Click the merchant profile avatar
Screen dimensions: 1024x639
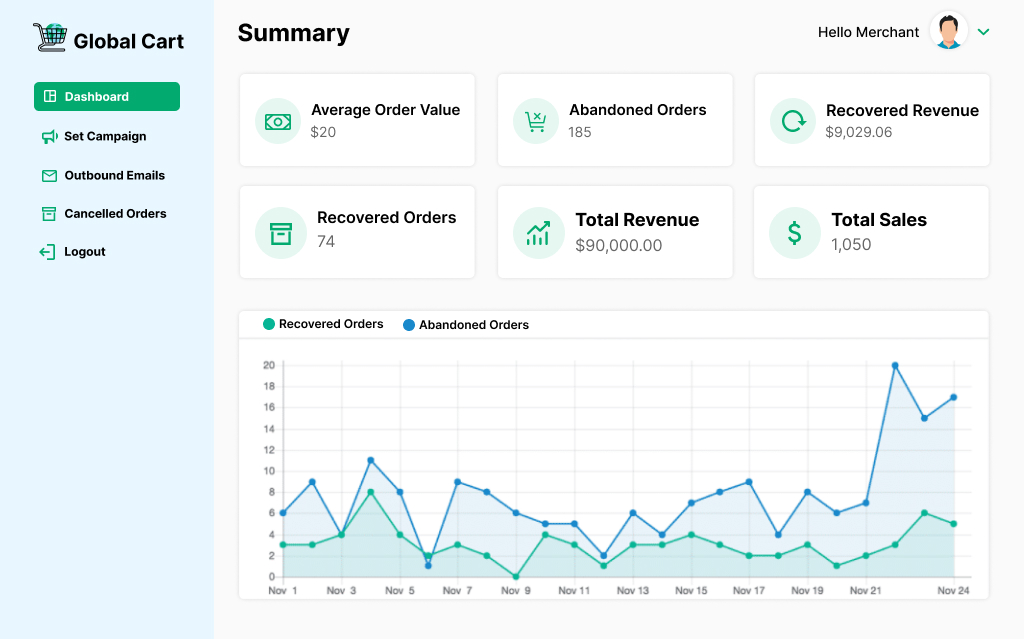coord(948,31)
